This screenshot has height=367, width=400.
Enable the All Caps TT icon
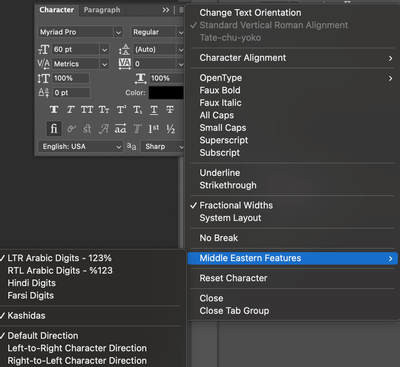[87, 110]
